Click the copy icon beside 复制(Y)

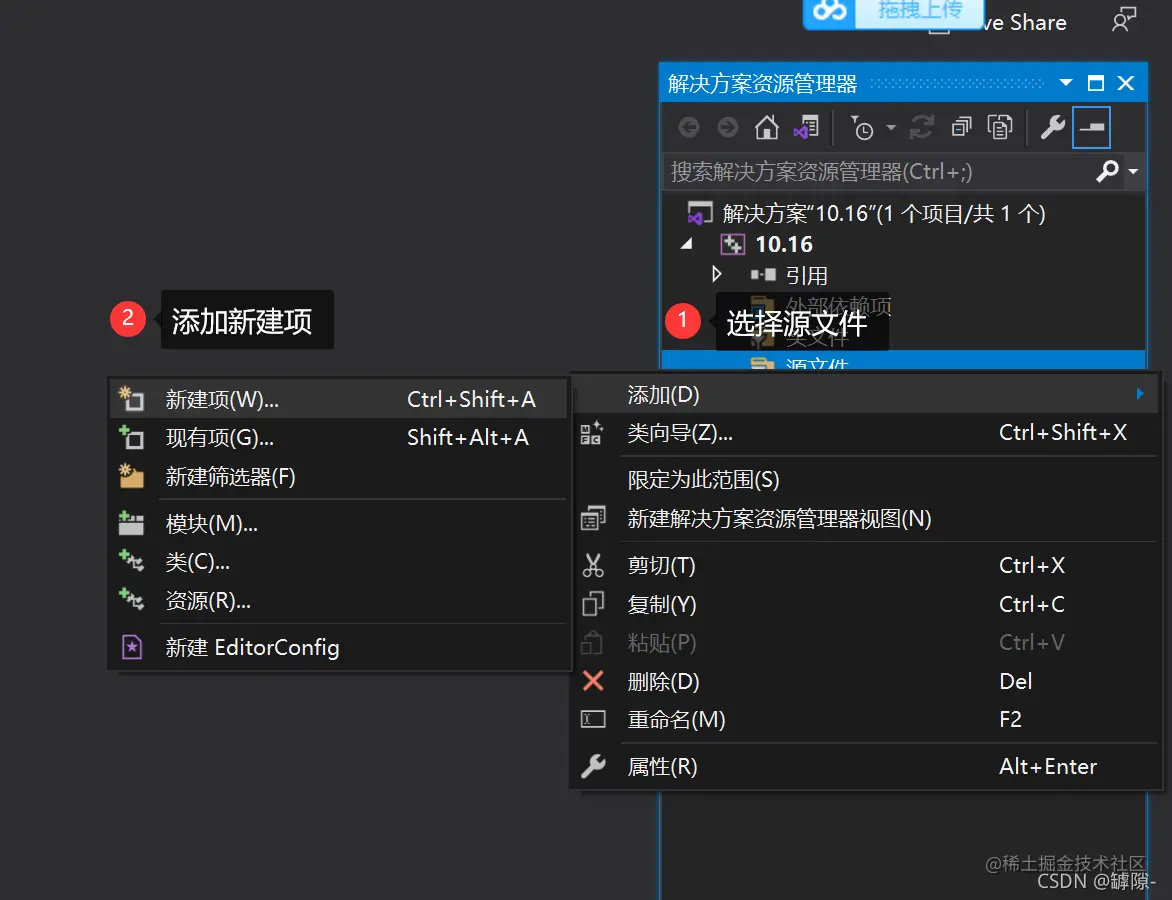click(593, 603)
